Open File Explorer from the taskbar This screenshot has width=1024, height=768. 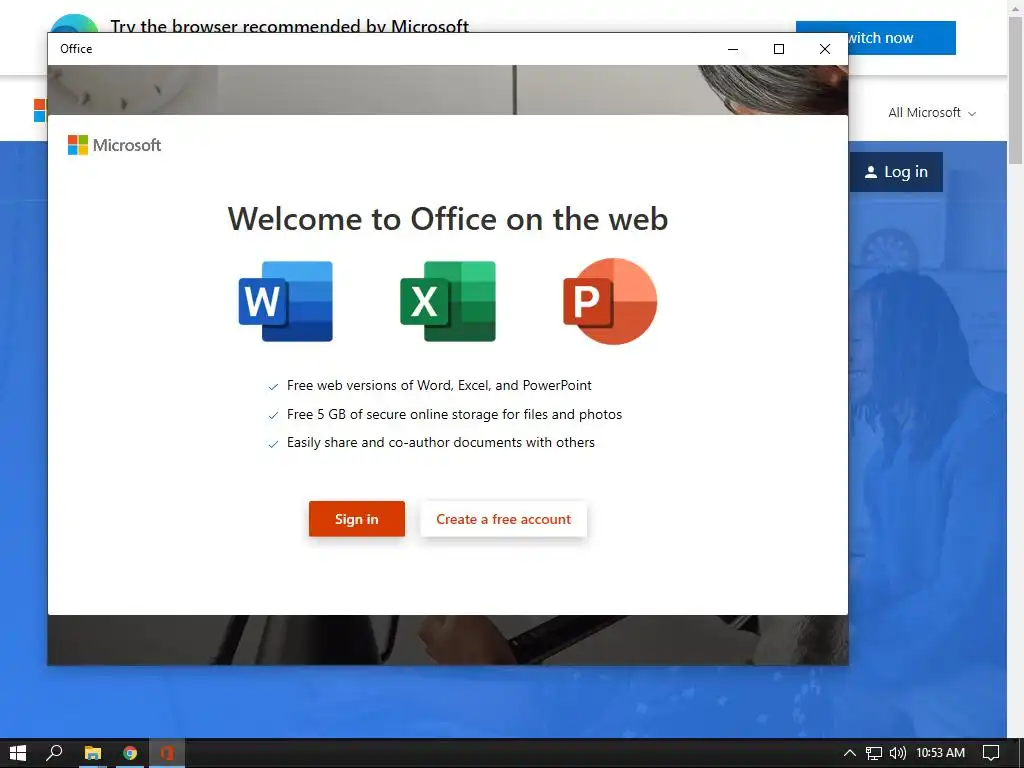(x=93, y=753)
